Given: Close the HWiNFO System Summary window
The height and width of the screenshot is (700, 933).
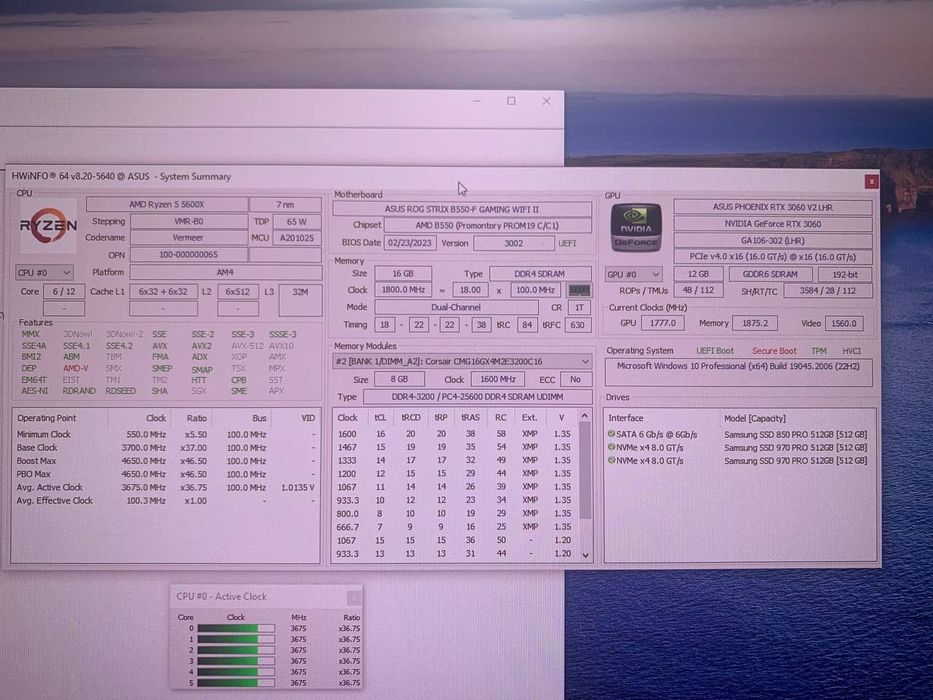Looking at the screenshot, I should pos(871,182).
